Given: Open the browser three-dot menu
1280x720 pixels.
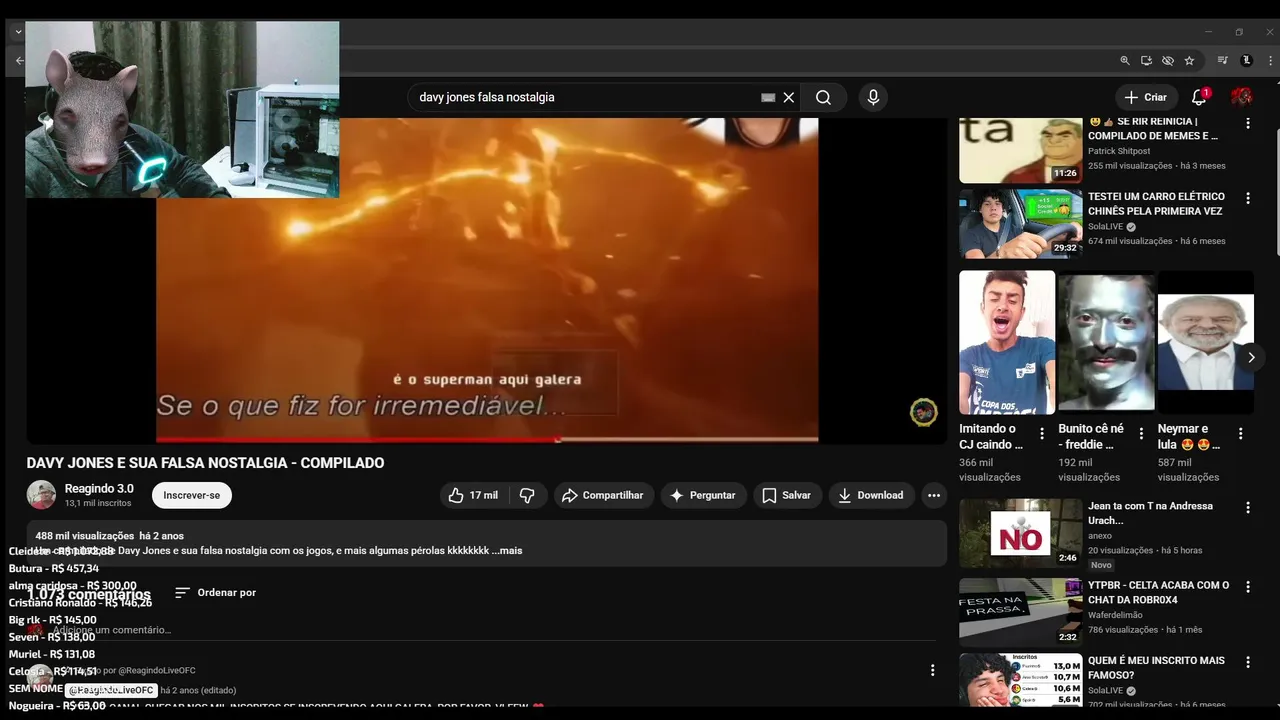Looking at the screenshot, I should pyautogui.click(x=1269, y=61).
